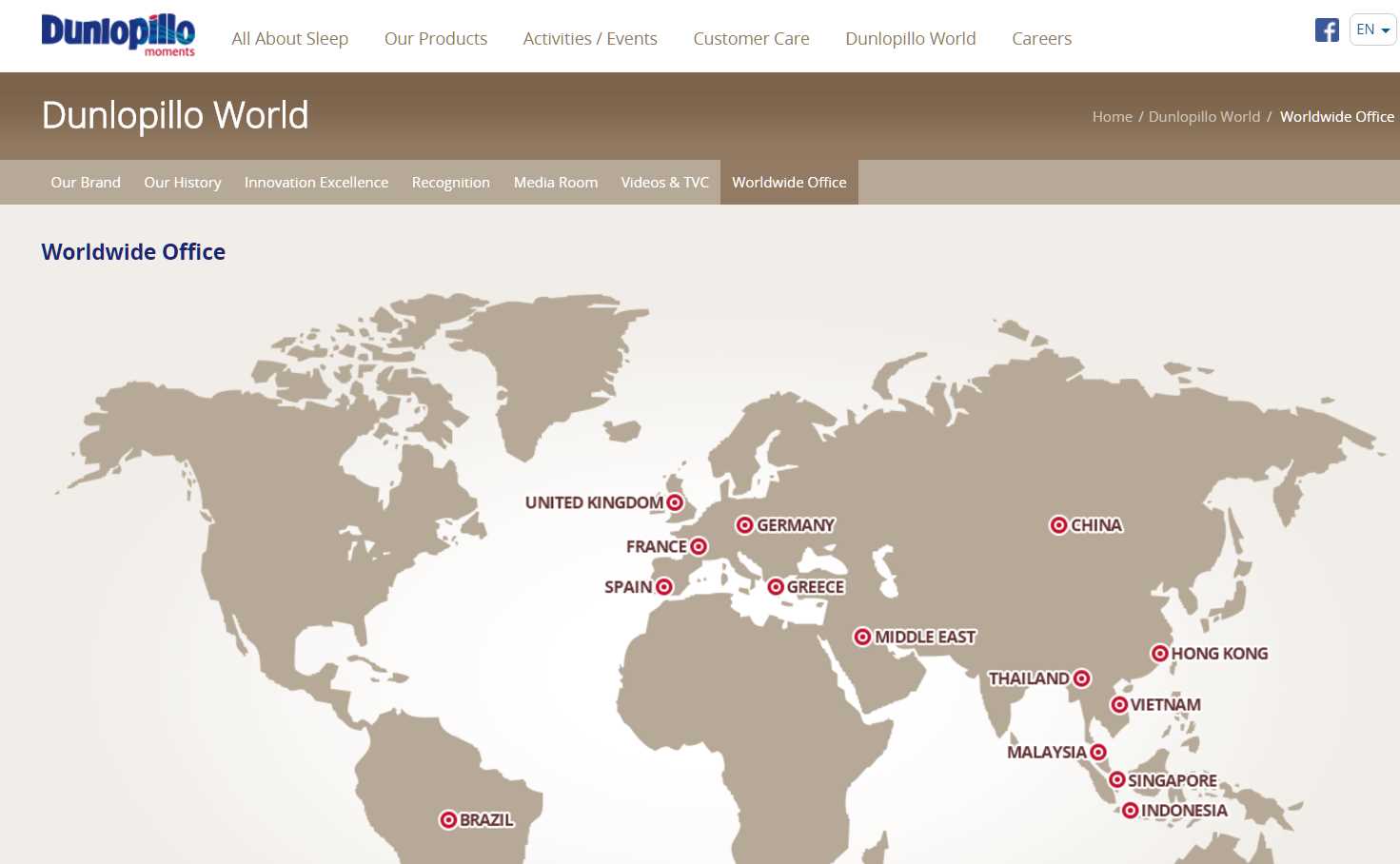Select the Worldwide Office sub-tab
Screen dimensions: 1400x864
789,182
